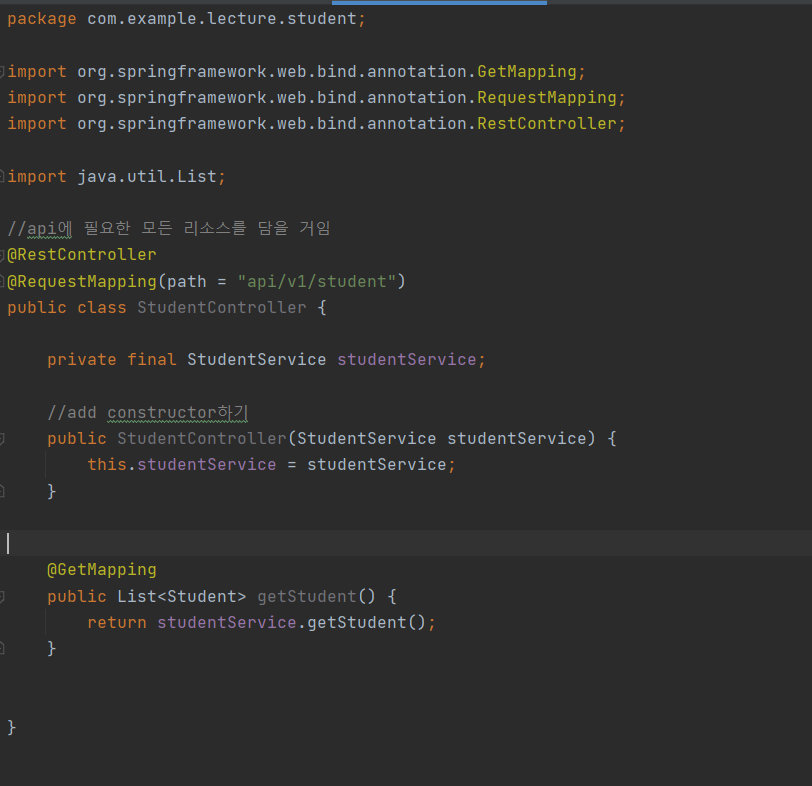Collapse the import block fold marker at GetMapping import
This screenshot has width=812, height=786.
[x=2, y=71]
